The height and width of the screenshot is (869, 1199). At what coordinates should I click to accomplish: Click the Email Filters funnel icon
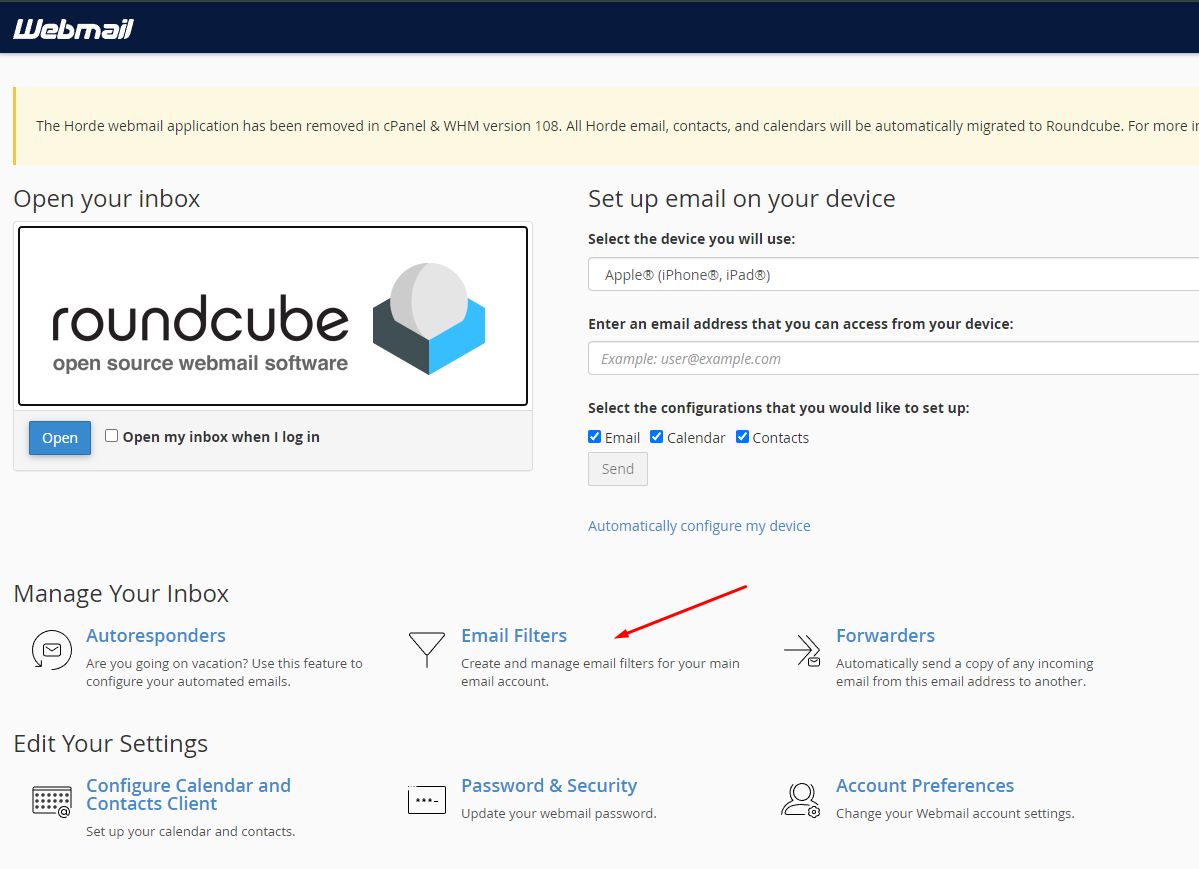[427, 649]
